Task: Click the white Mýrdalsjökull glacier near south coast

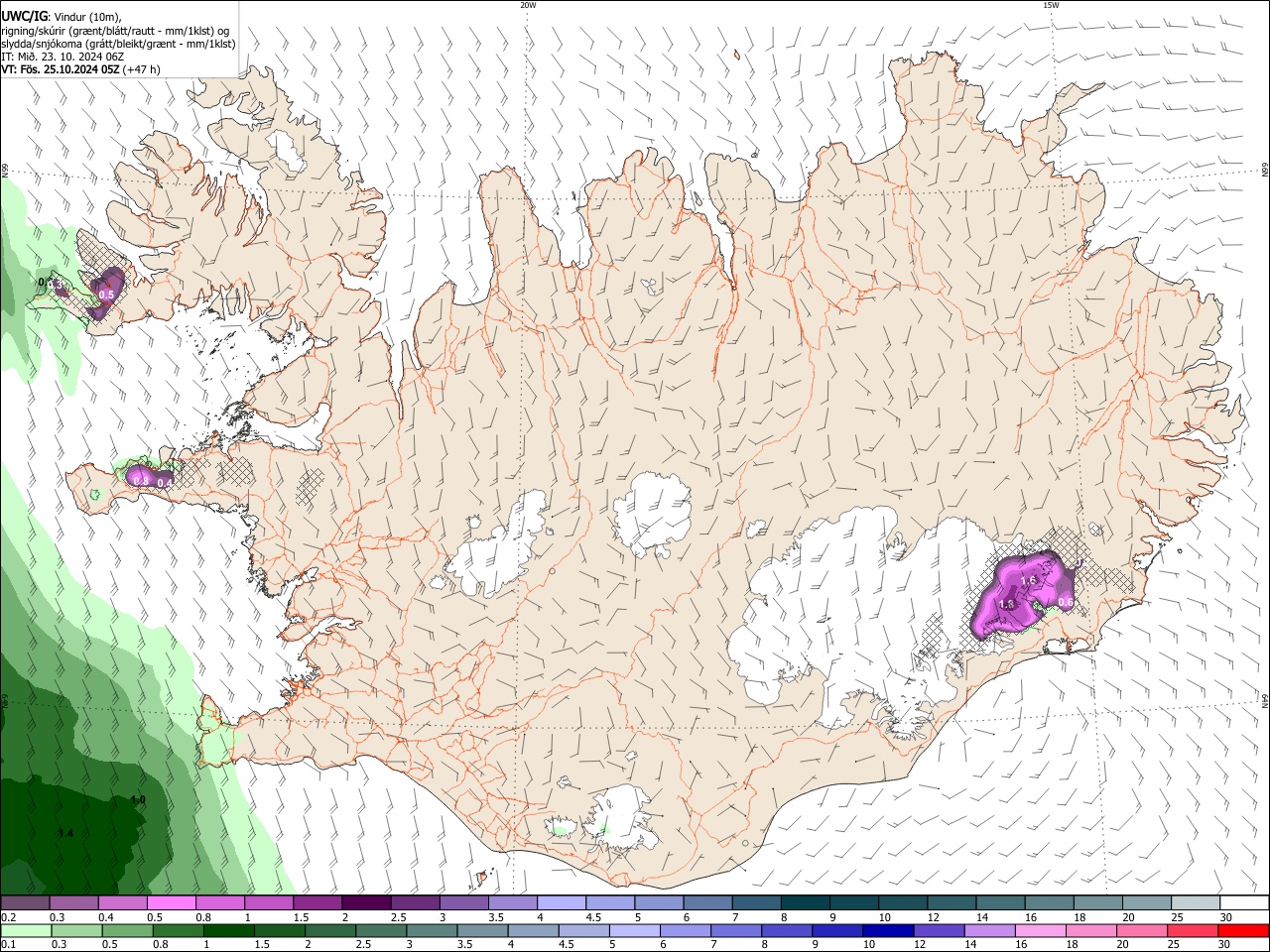Action: (x=623, y=818)
